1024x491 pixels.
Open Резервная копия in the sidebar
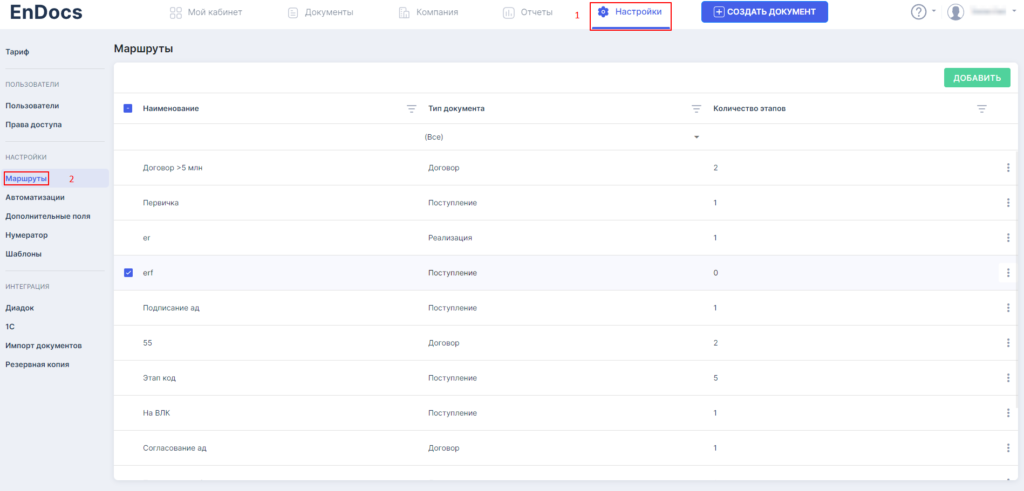click(37, 364)
